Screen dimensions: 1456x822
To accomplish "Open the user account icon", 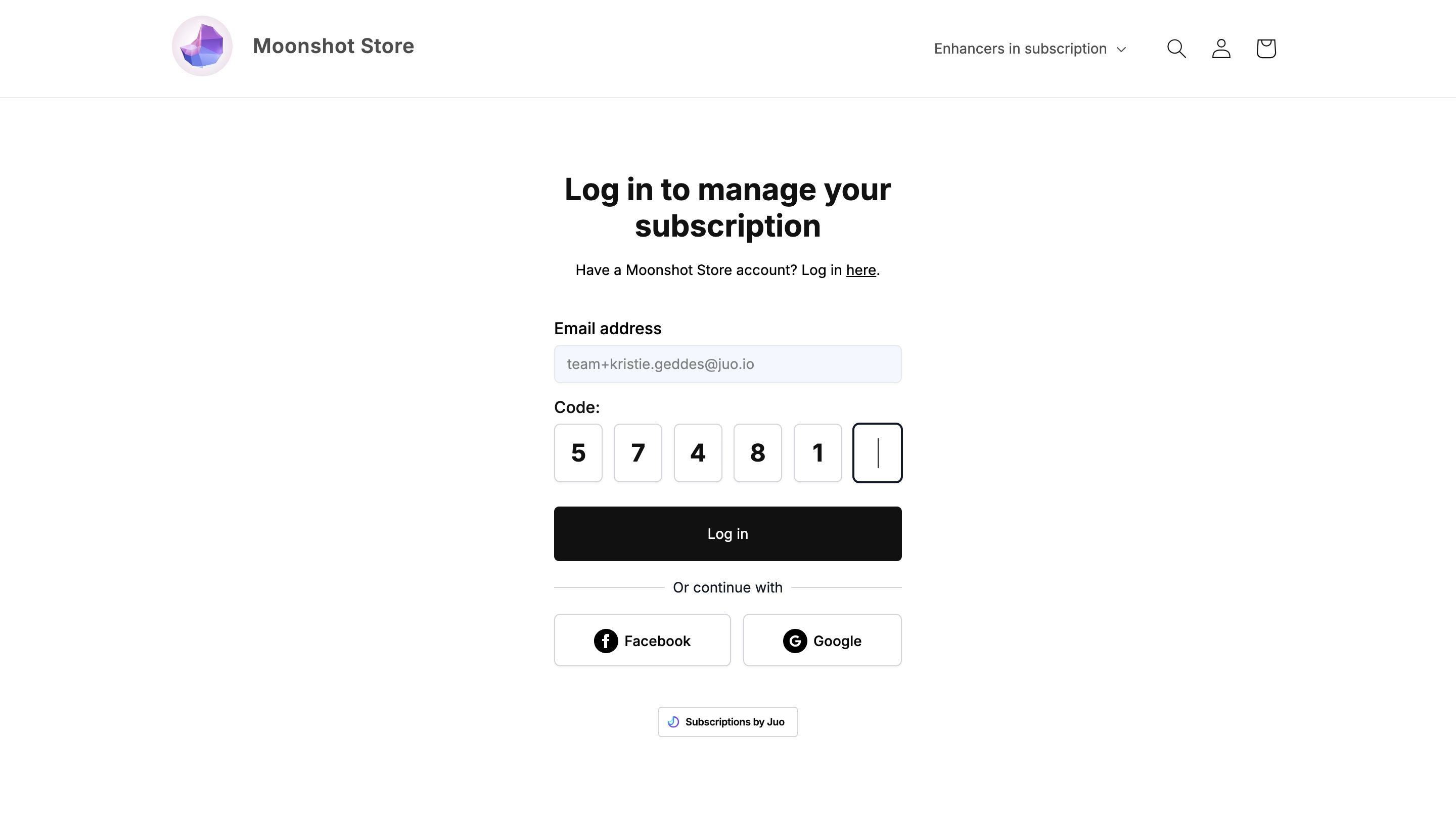I will 1221,48.
